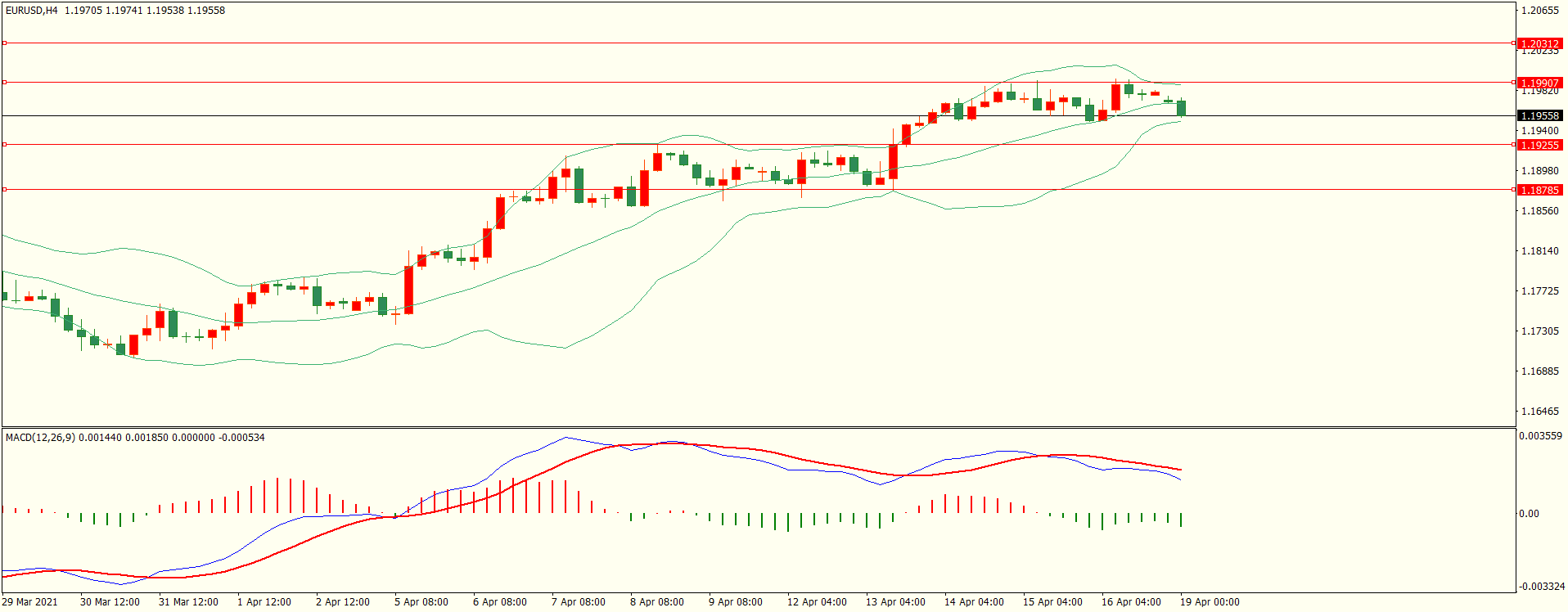Click the 1.19400 price axis label

[x=1539, y=131]
